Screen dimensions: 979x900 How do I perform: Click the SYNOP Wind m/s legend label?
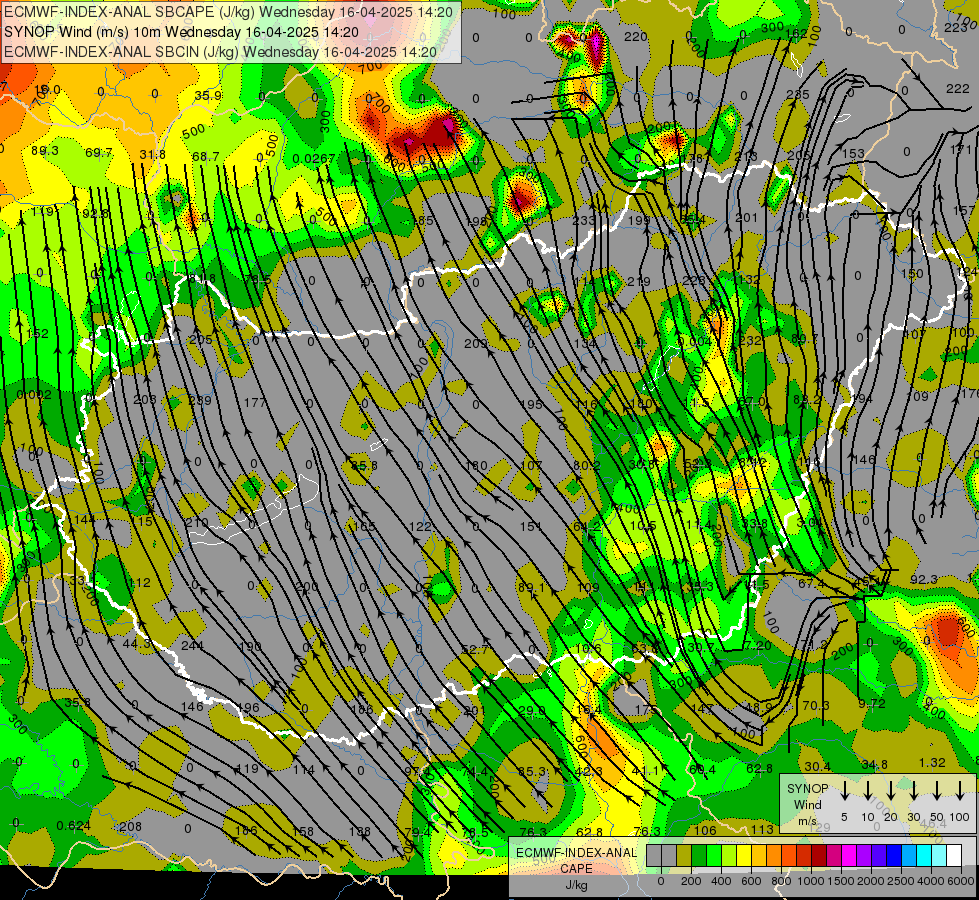(807, 805)
